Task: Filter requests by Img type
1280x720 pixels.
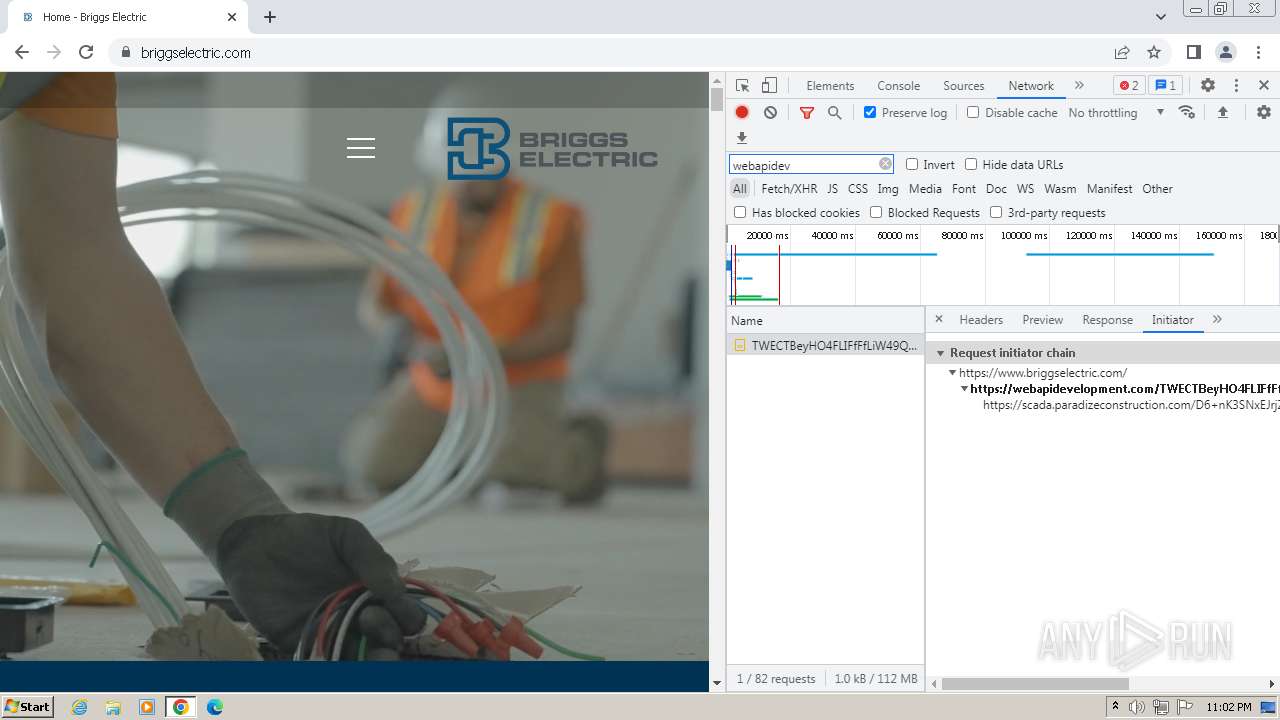Action: 888,189
